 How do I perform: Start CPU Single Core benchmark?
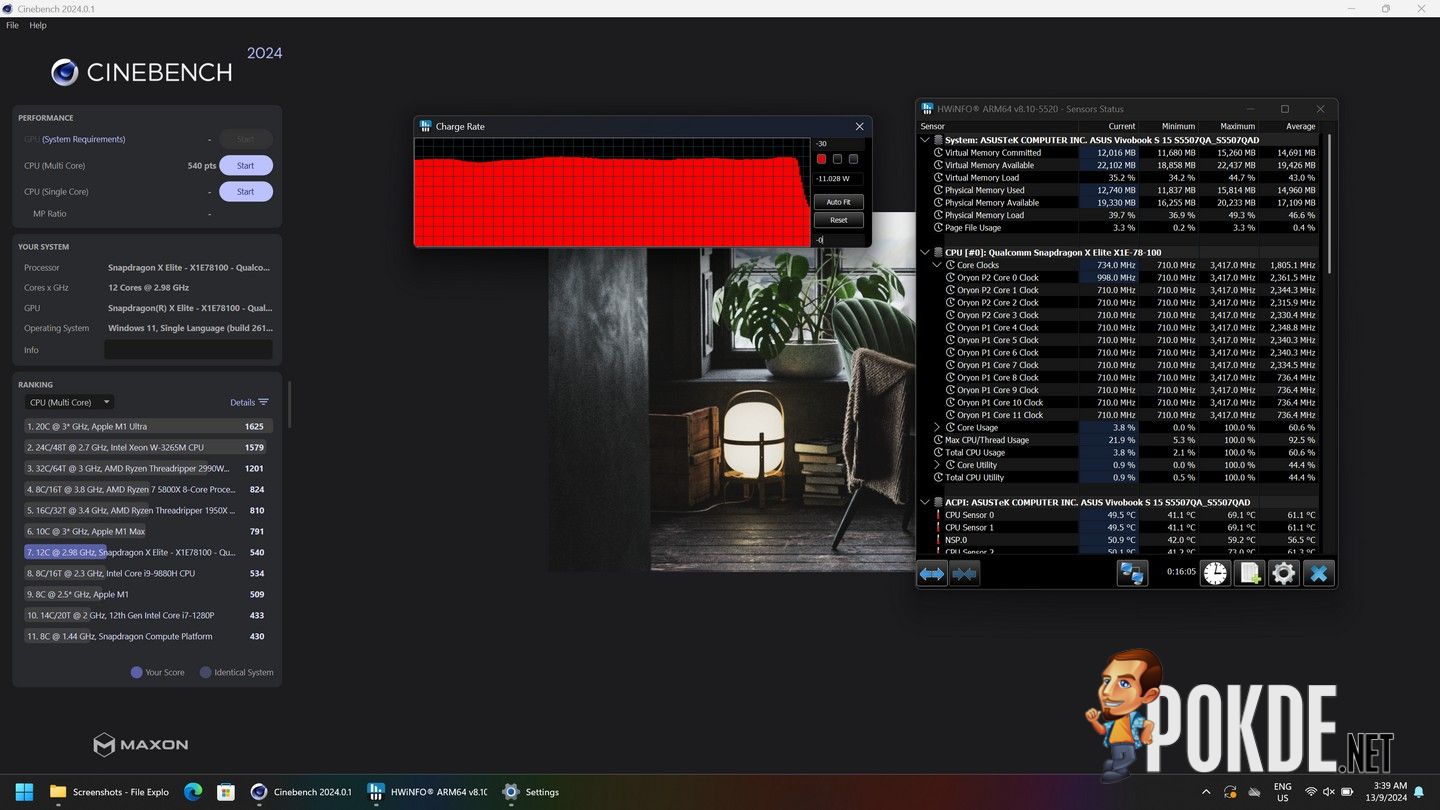tap(246, 191)
